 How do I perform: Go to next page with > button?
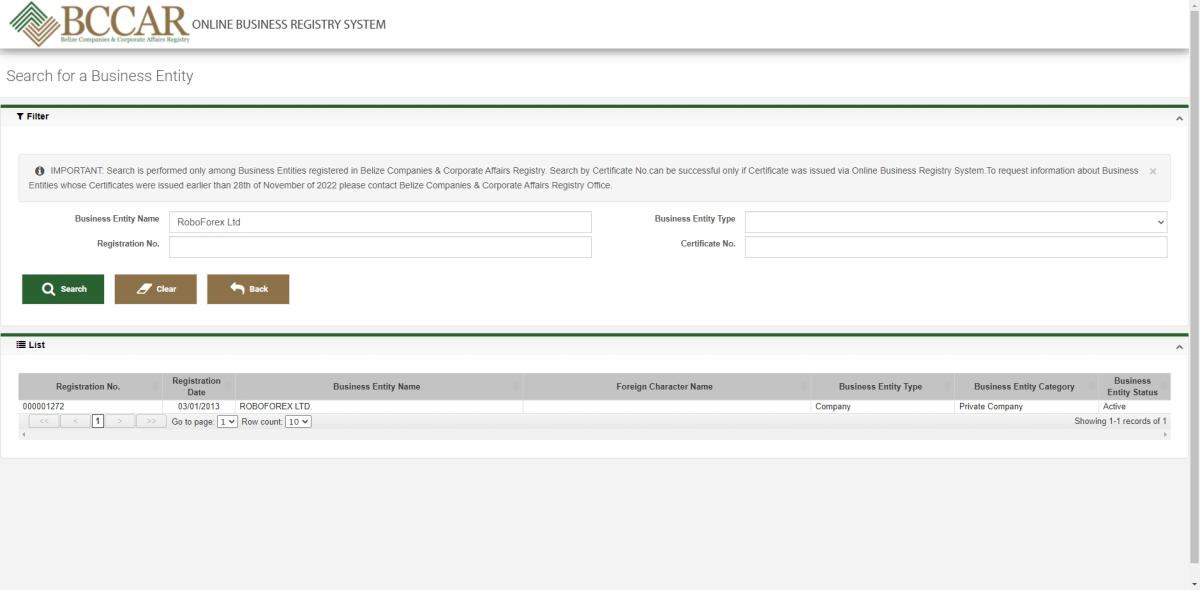coord(120,422)
